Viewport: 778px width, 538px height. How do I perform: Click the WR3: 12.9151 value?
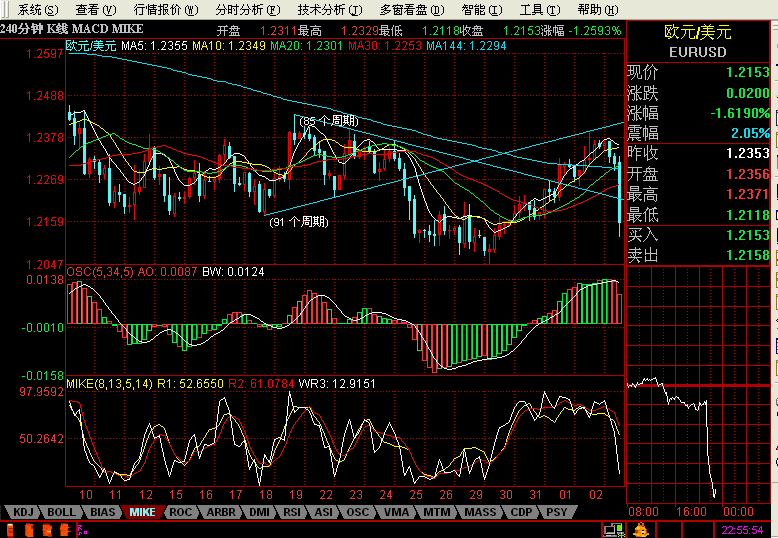(x=337, y=384)
